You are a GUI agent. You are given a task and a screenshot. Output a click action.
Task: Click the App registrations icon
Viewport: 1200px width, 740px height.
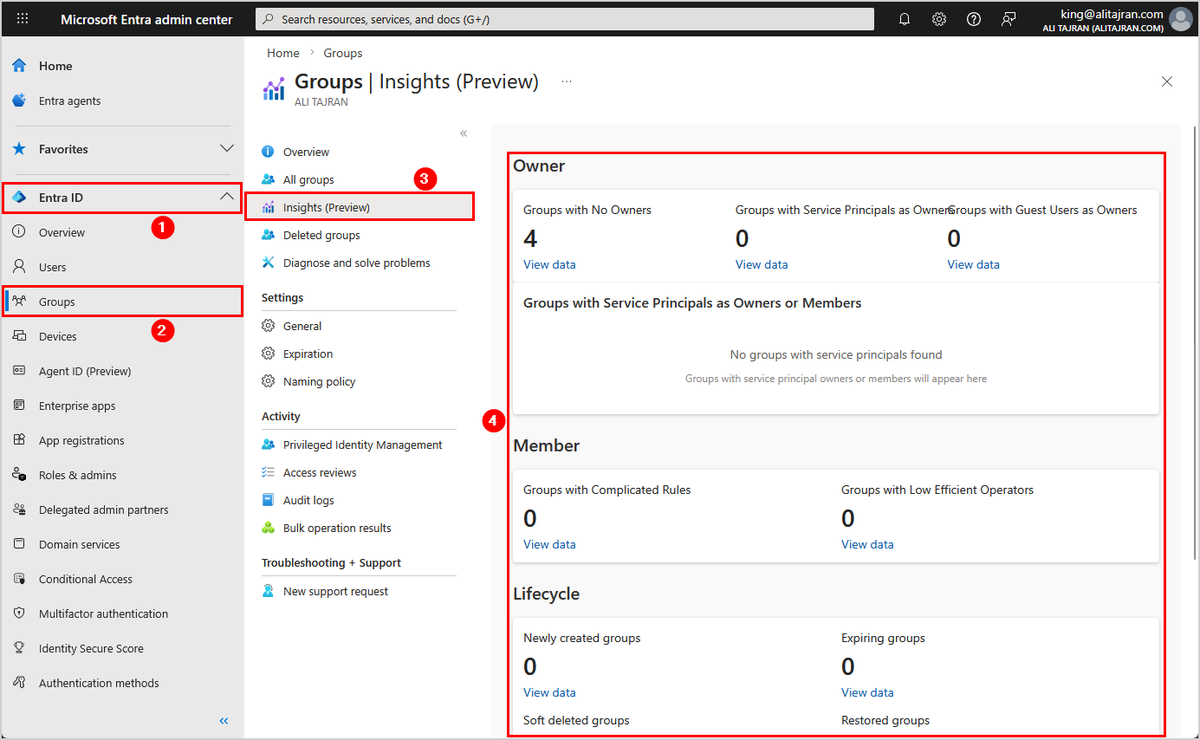pos(19,441)
